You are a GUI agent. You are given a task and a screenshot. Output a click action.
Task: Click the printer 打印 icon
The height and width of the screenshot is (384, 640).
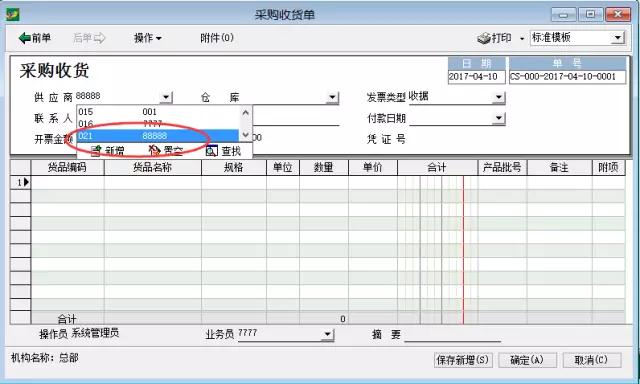pyautogui.click(x=484, y=38)
